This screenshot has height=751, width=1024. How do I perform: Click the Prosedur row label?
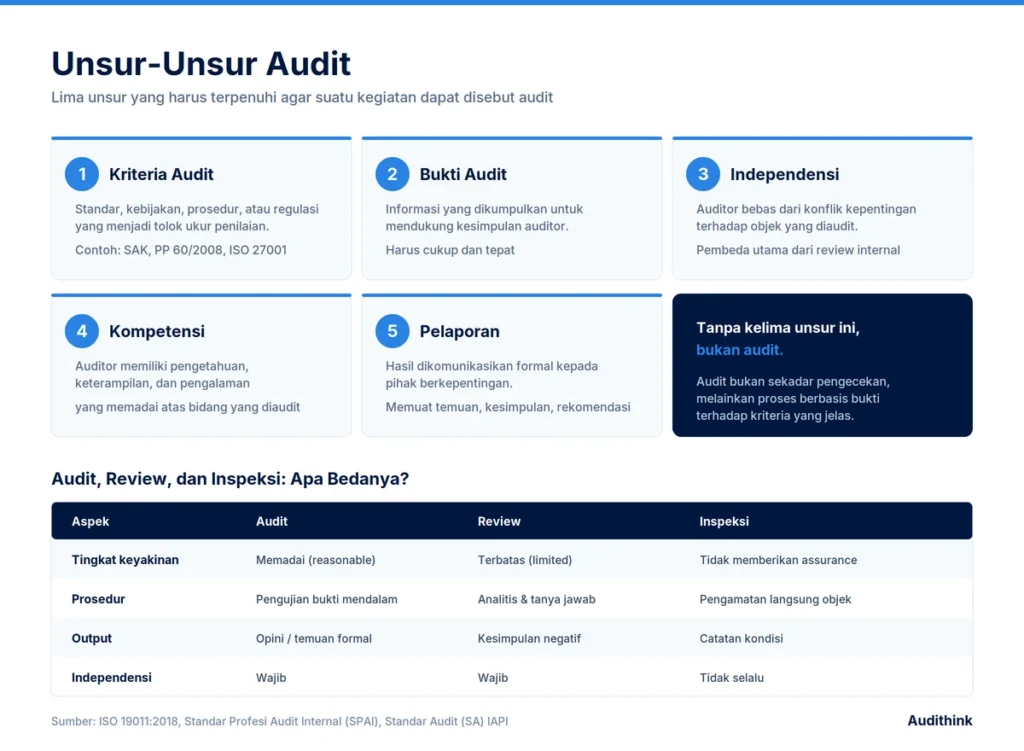[98, 599]
